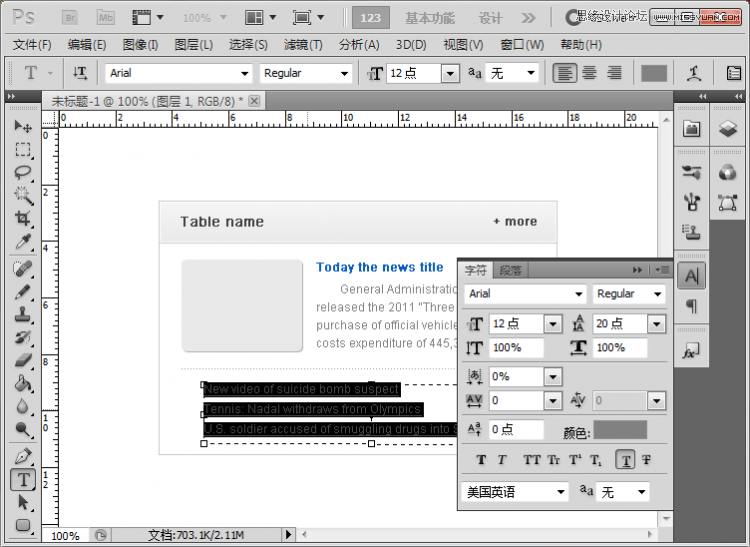The width and height of the screenshot is (750, 547).
Task: Select the Pen tool
Action: pos(23,456)
